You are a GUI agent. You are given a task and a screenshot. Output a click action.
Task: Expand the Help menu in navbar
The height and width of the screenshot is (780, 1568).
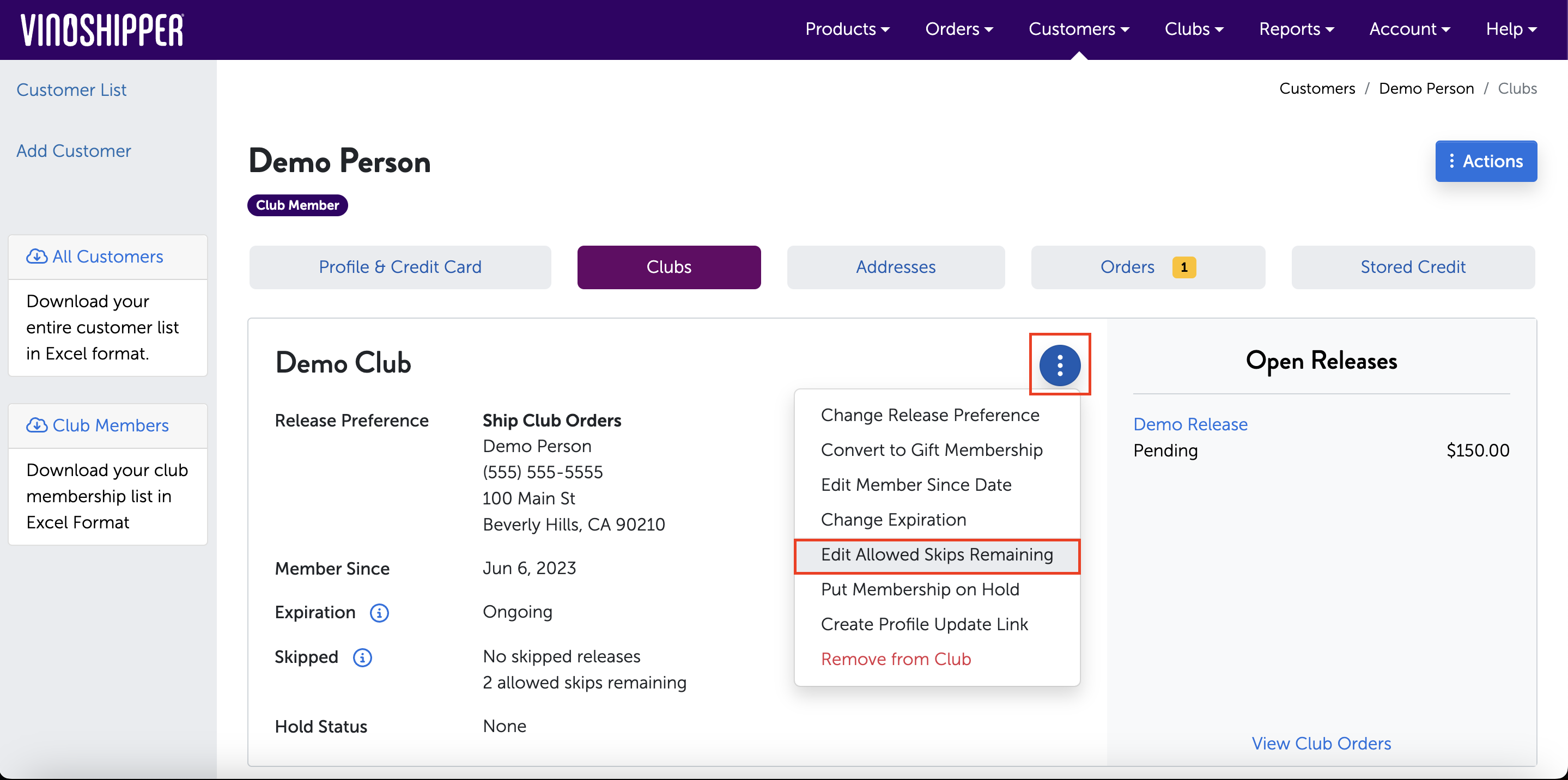pos(1511,29)
